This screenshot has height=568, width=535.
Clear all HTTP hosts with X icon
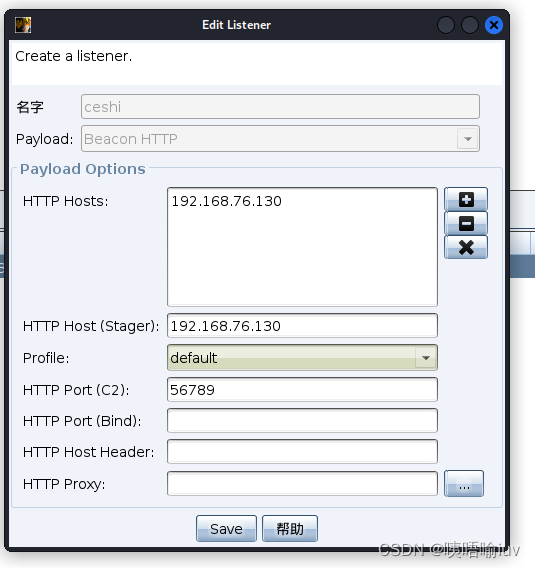pos(466,247)
